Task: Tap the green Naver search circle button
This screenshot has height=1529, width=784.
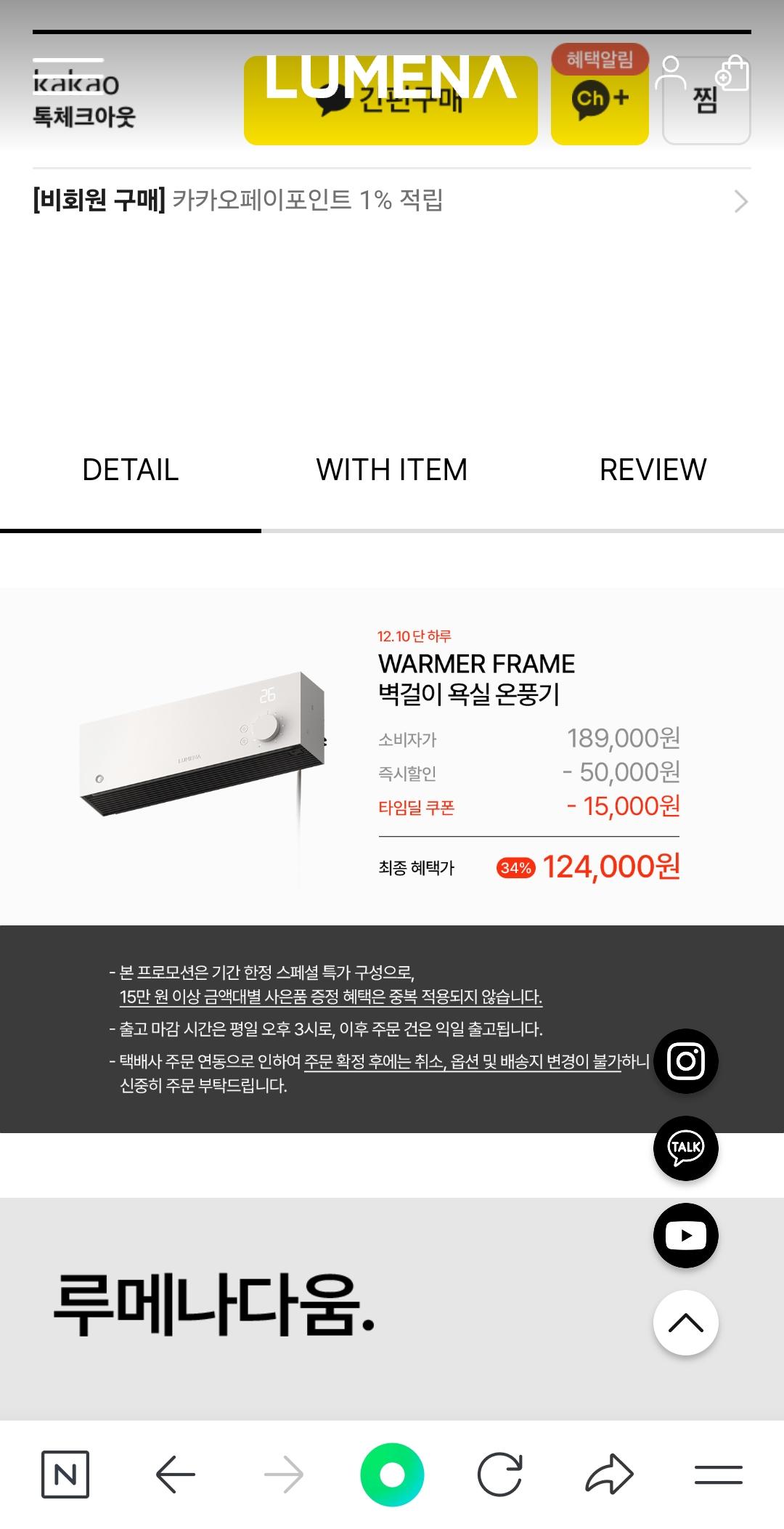Action: 392,1475
